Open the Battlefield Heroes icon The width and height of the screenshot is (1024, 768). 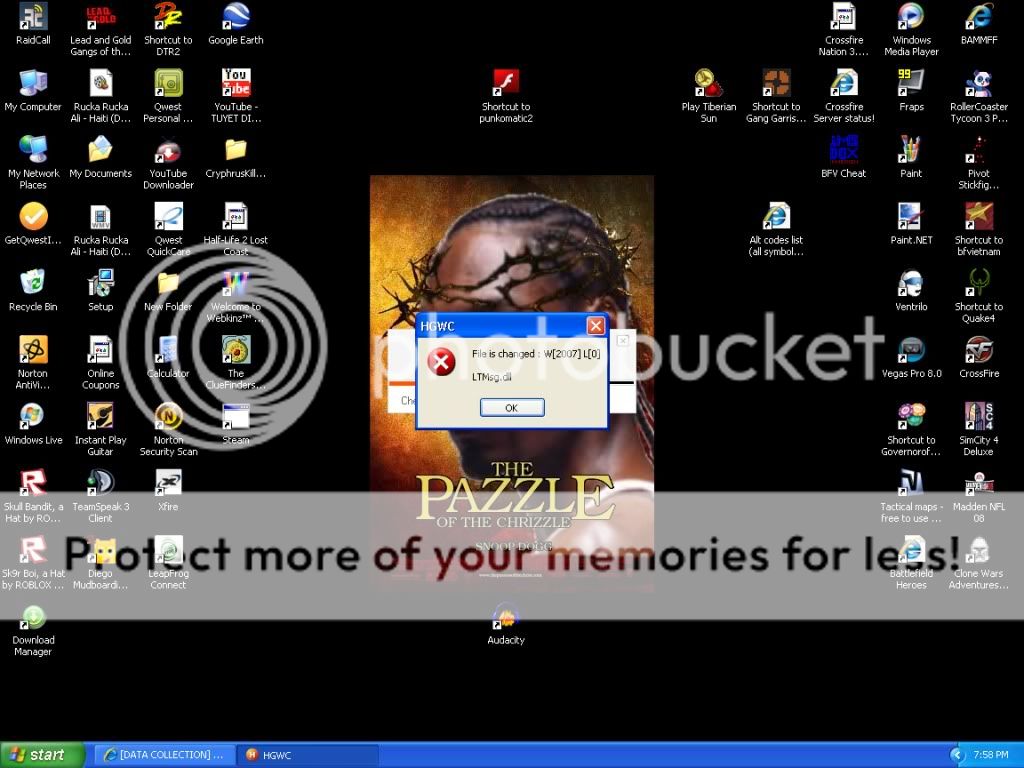(911, 551)
